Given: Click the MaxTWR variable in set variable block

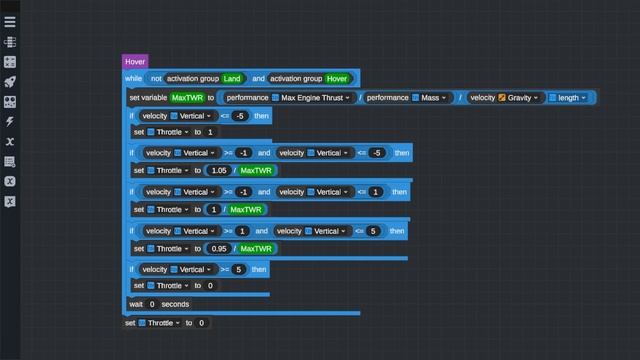Looking at the screenshot, I should [187, 98].
